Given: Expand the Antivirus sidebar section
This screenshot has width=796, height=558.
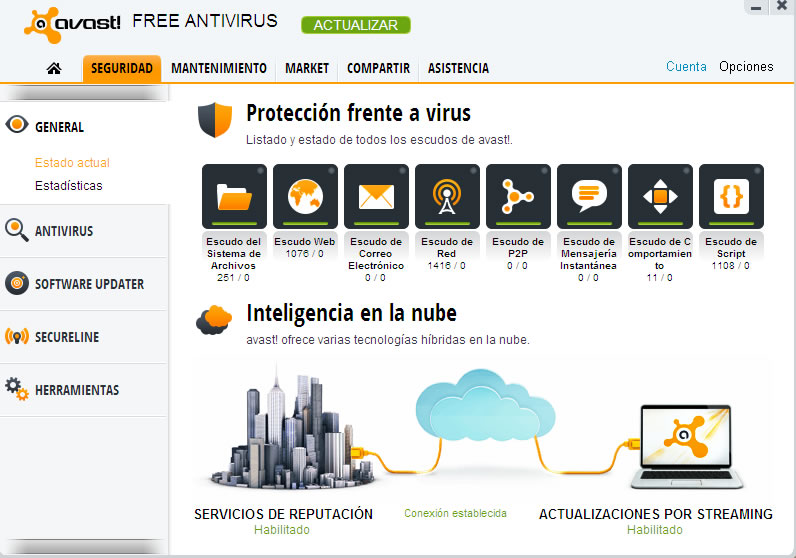Looking at the screenshot, I should point(64,231).
